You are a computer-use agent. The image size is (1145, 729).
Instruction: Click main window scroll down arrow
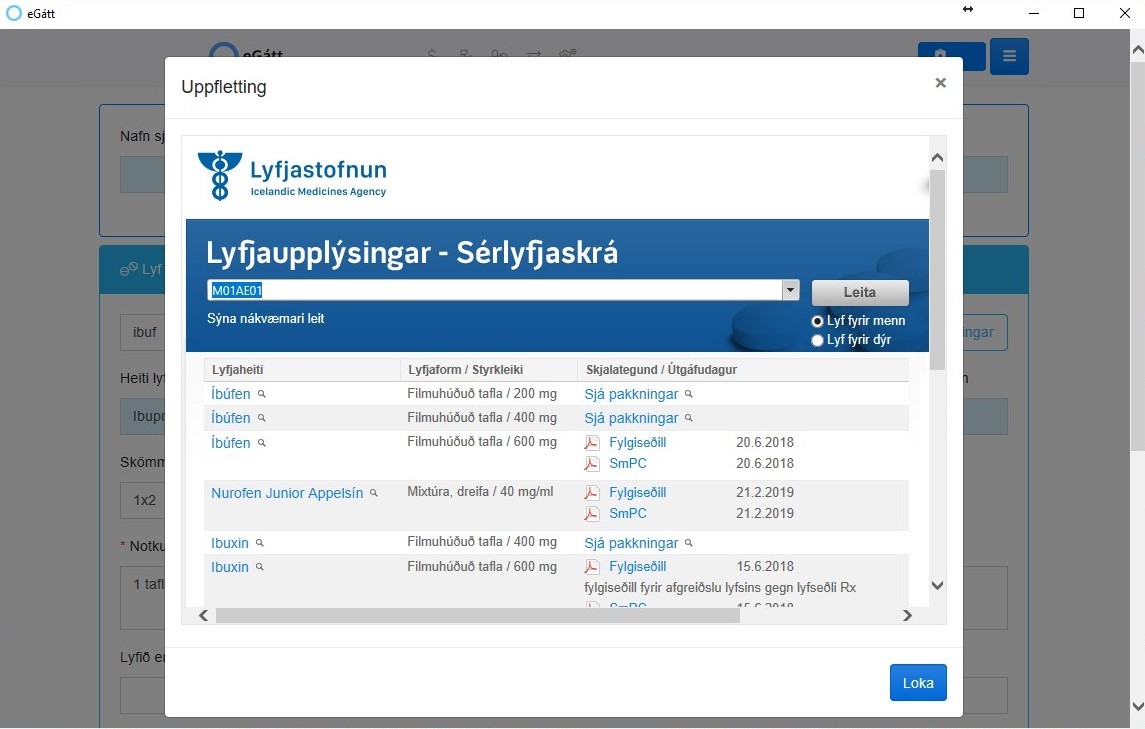click(x=1138, y=706)
